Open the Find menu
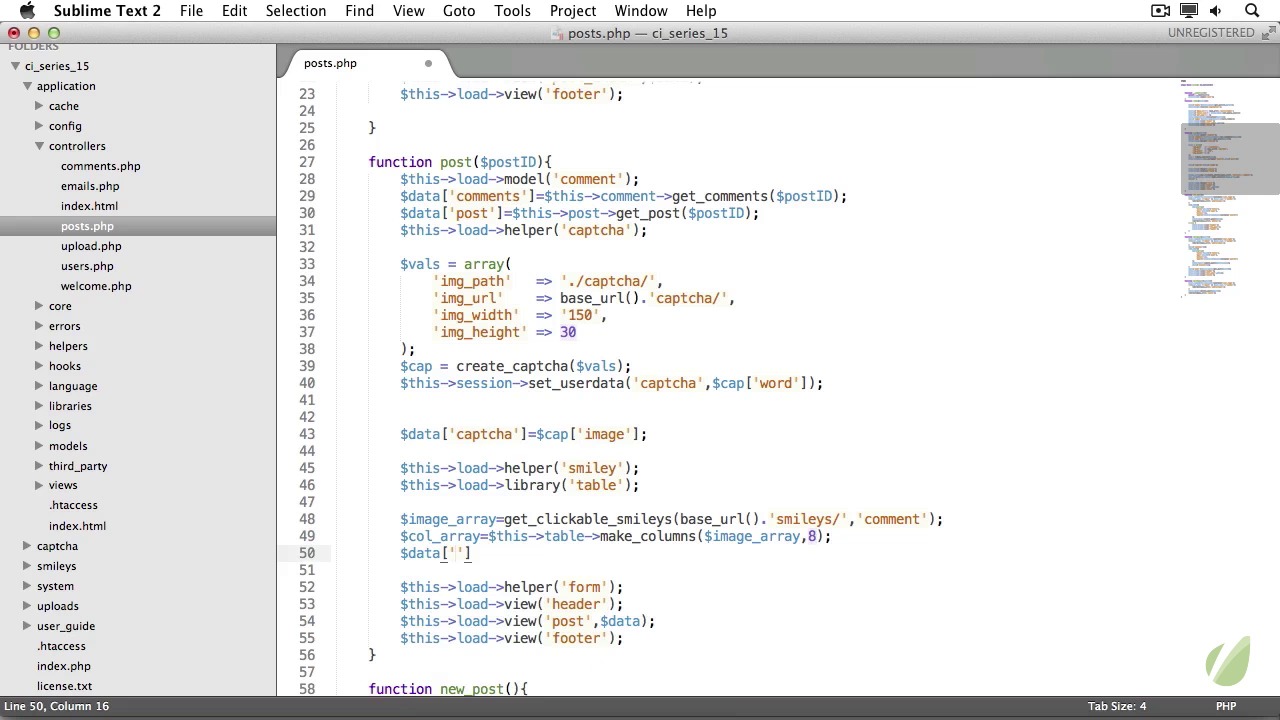Viewport: 1280px width, 720px height. click(x=359, y=11)
